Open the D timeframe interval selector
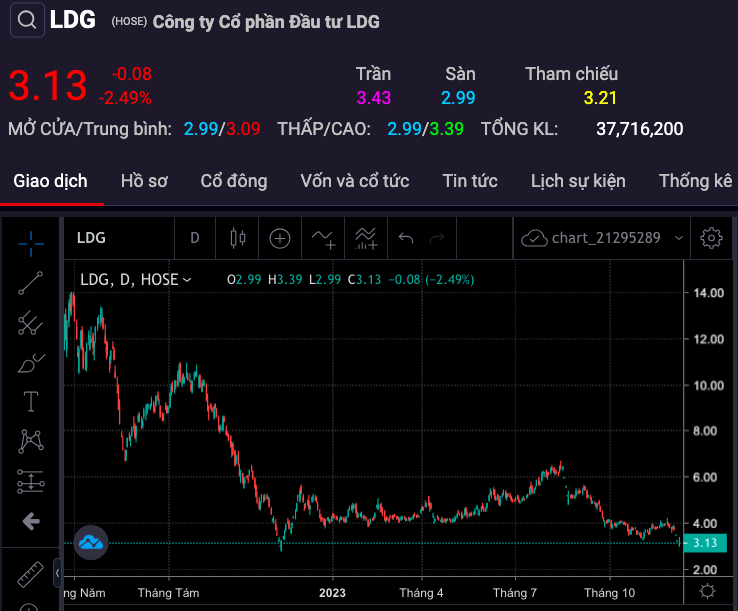This screenshot has width=738, height=611. [195, 238]
